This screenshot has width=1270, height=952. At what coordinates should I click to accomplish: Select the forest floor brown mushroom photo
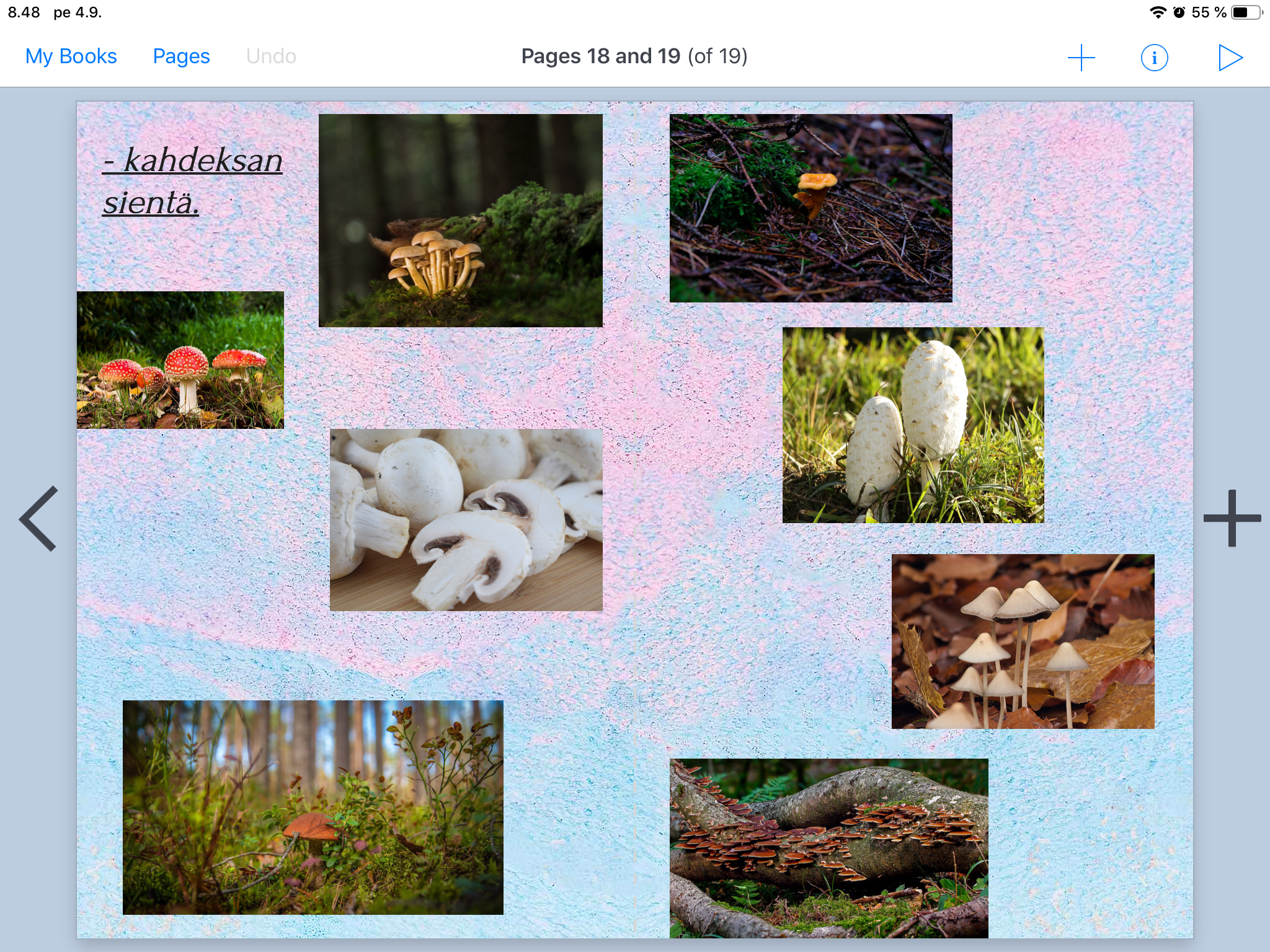point(313,807)
